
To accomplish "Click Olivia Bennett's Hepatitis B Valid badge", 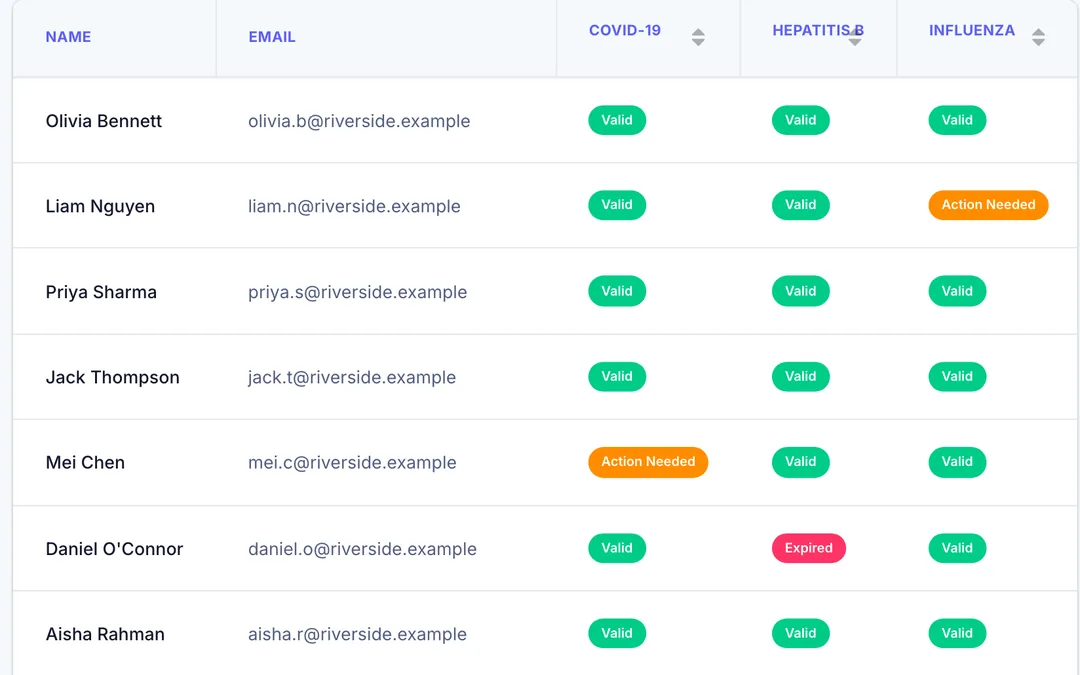I will coord(801,121).
